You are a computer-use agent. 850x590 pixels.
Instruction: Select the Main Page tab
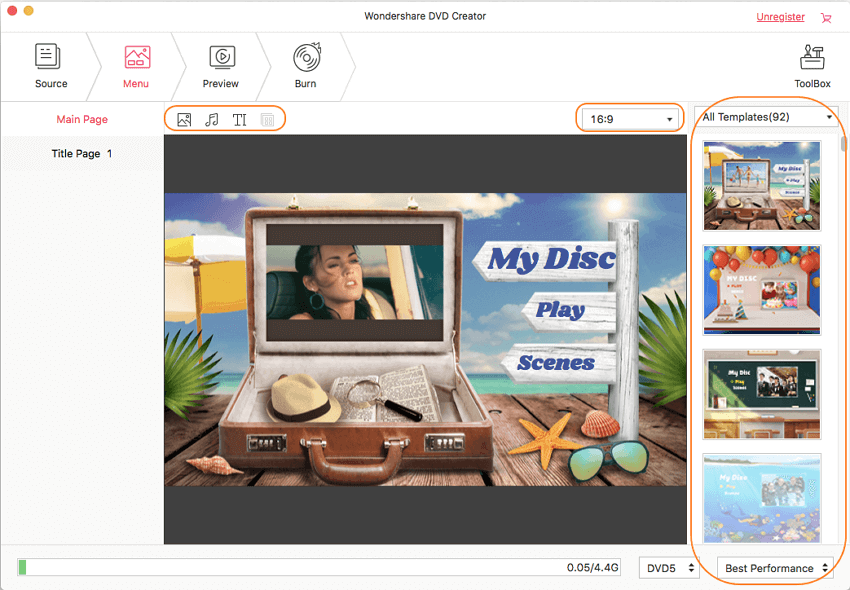[x=82, y=120]
